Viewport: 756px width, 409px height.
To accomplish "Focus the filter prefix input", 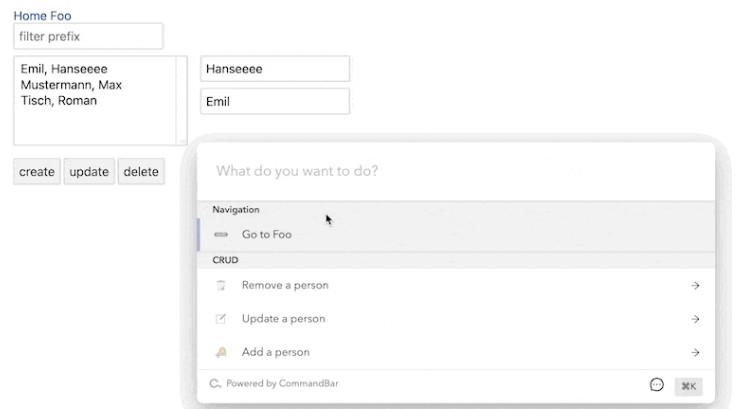I will point(88,37).
